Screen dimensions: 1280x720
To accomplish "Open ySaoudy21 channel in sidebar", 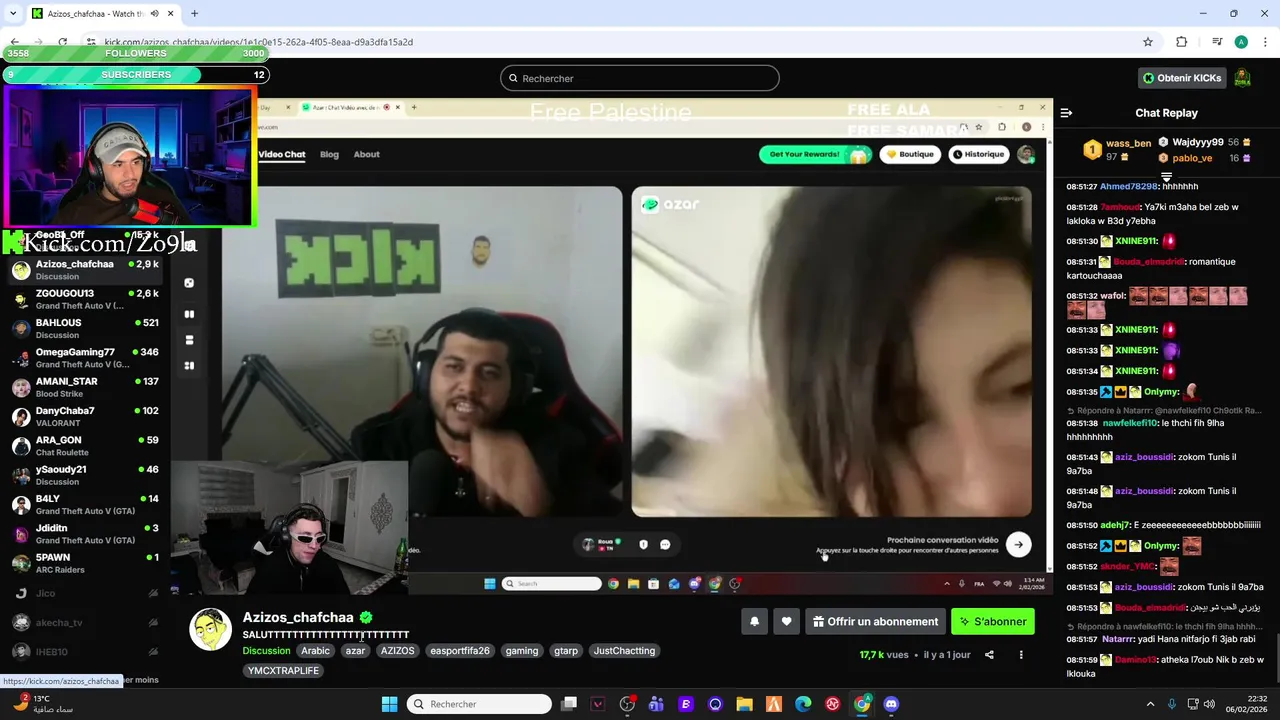I will click(x=85, y=475).
